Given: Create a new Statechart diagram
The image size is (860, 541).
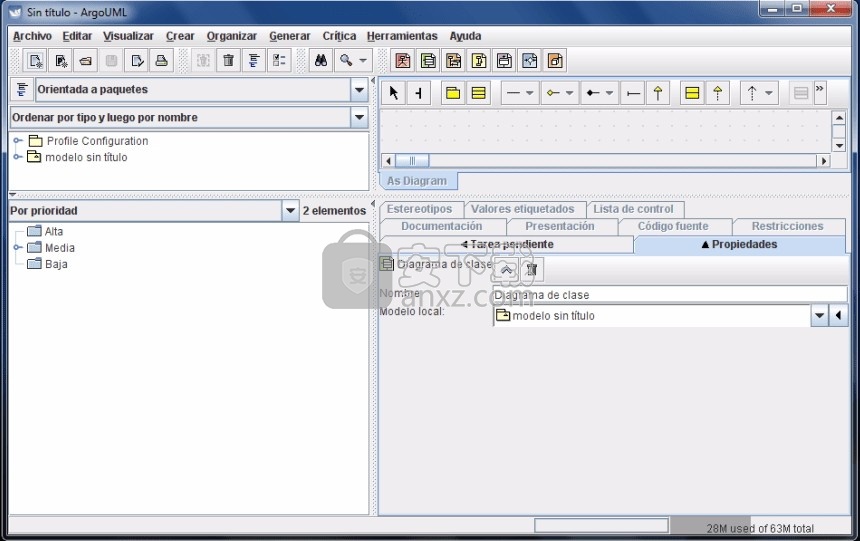Looking at the screenshot, I should pos(504,60).
